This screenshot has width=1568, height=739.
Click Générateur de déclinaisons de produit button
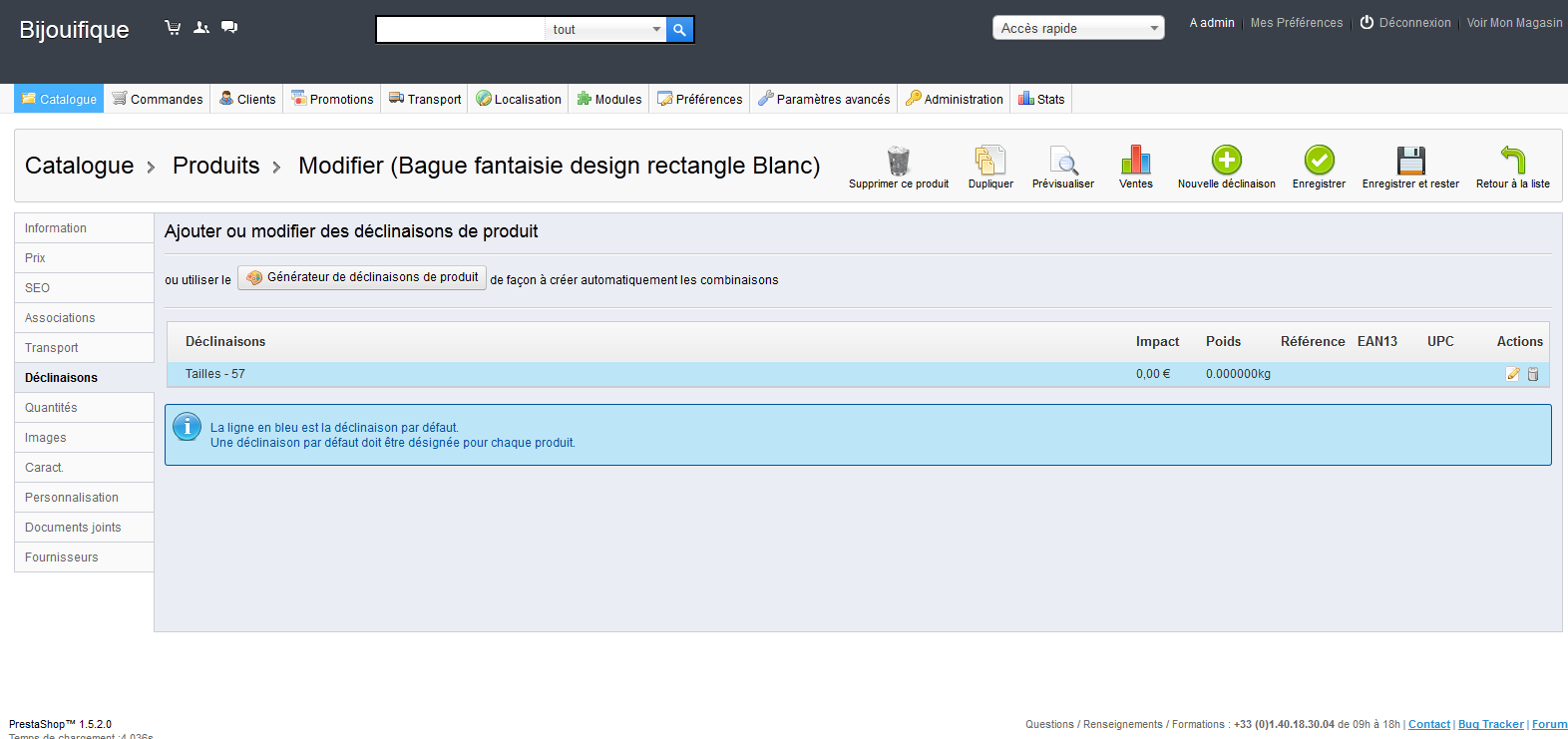(362, 277)
